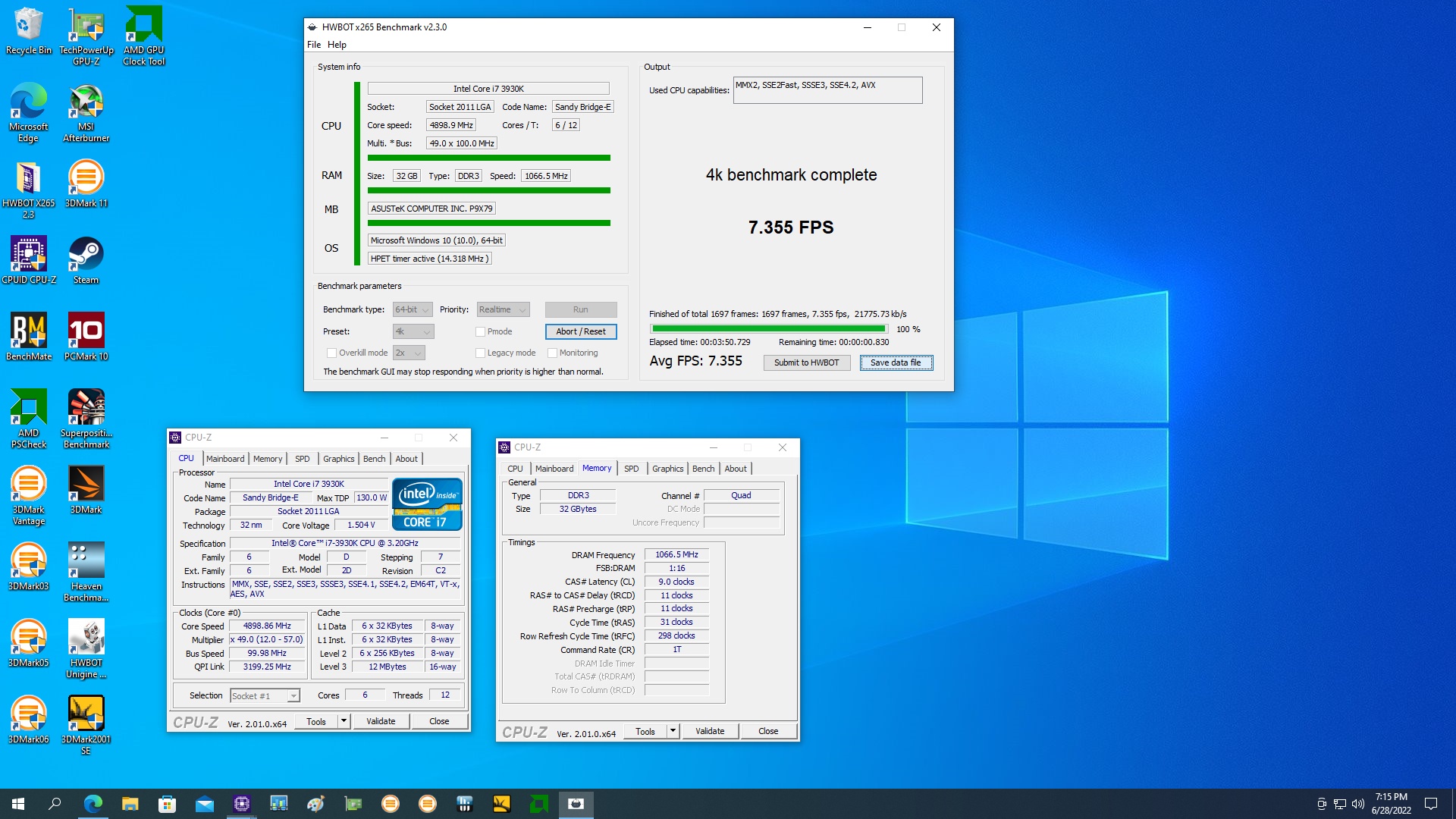
Task: Click the taskbar search magnifier
Action: [x=55, y=804]
